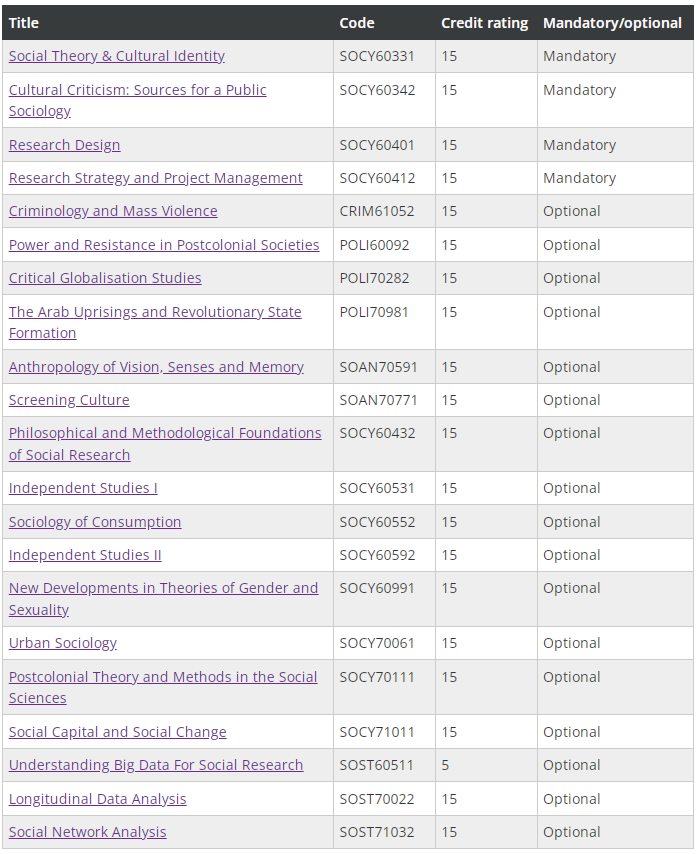Click Understanding Big Data For Social Research

click(156, 765)
